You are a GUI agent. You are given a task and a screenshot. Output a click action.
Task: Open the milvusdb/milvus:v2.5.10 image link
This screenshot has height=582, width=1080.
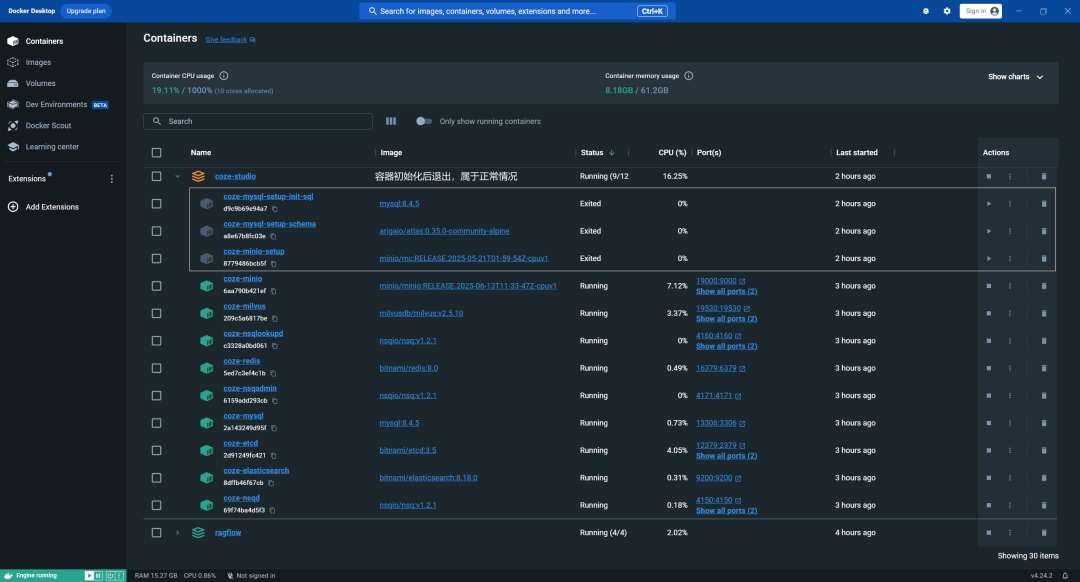point(421,313)
